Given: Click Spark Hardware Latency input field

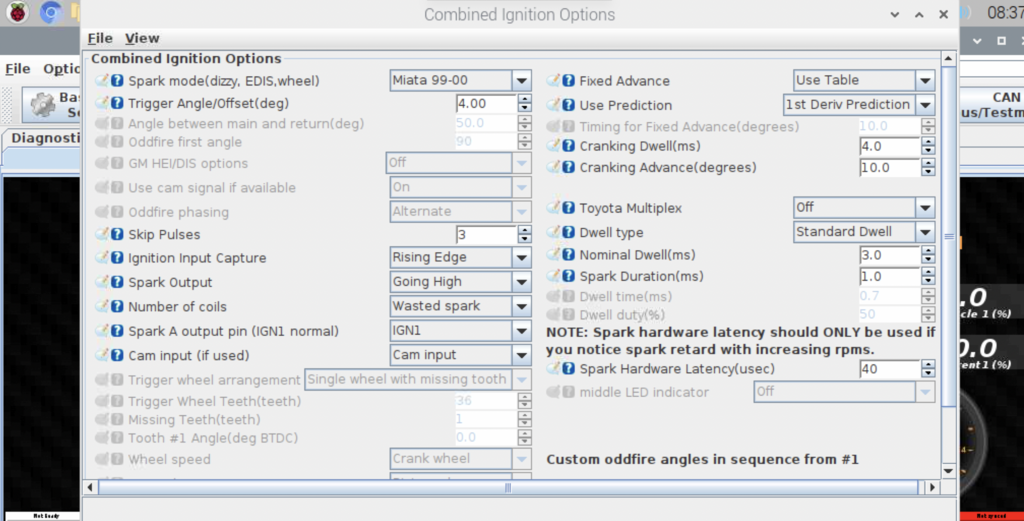Looking at the screenshot, I should (x=890, y=369).
